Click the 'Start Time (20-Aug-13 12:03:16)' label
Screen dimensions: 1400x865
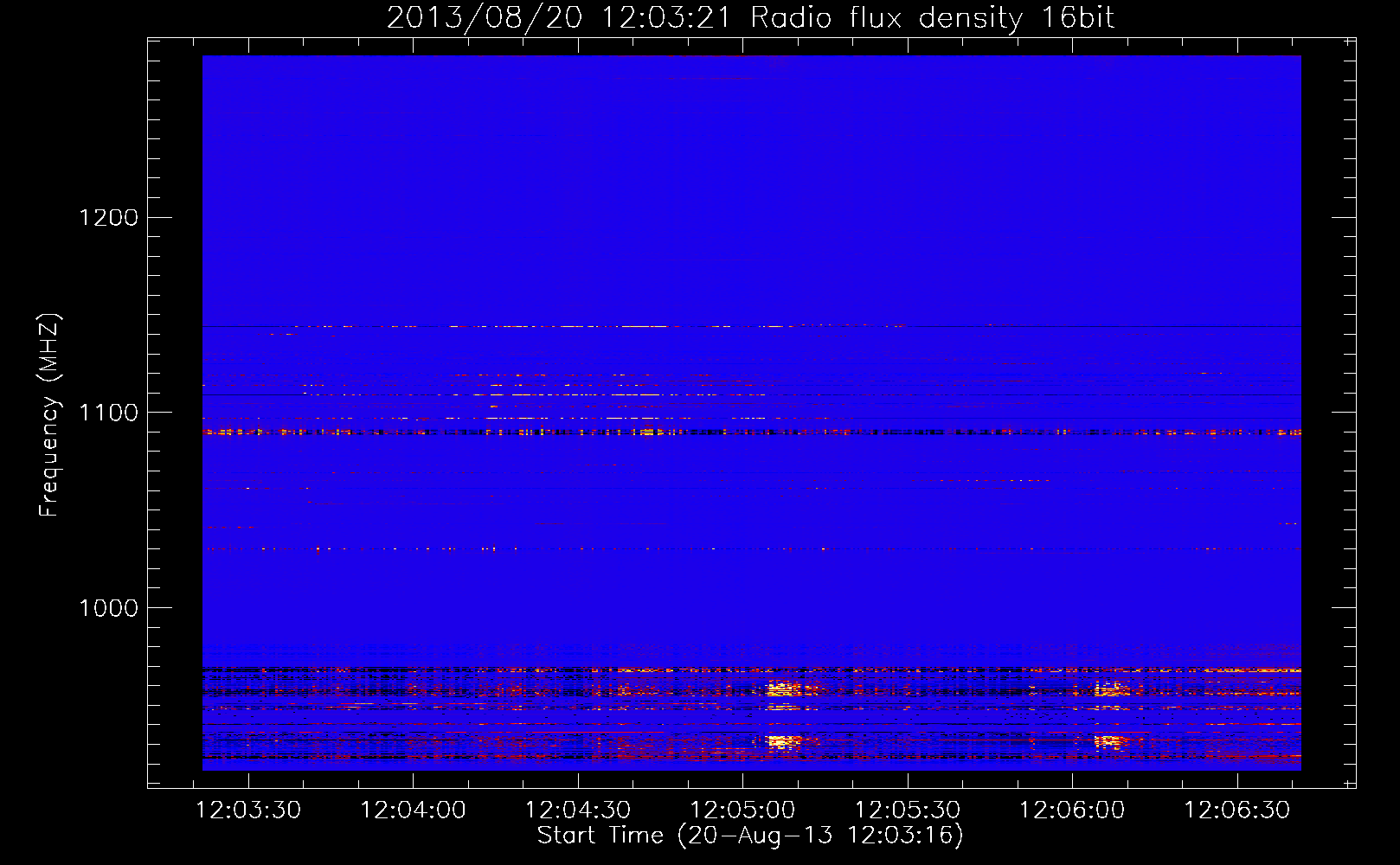750,836
